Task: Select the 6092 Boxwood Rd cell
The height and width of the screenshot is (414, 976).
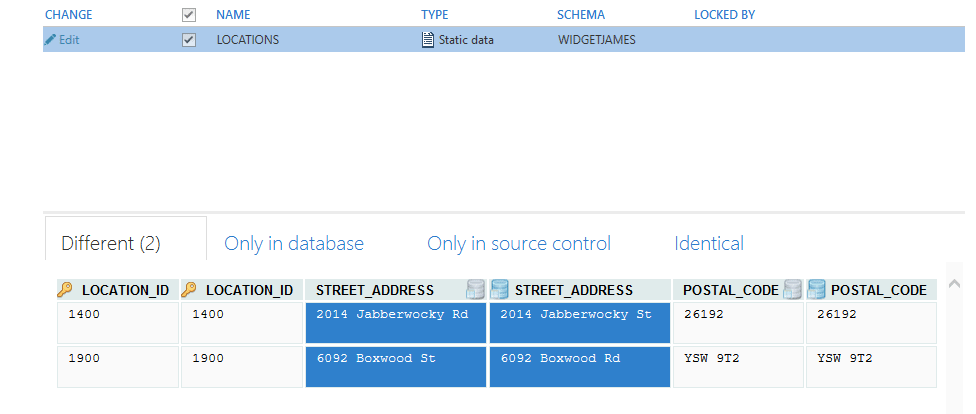Action: 580,367
